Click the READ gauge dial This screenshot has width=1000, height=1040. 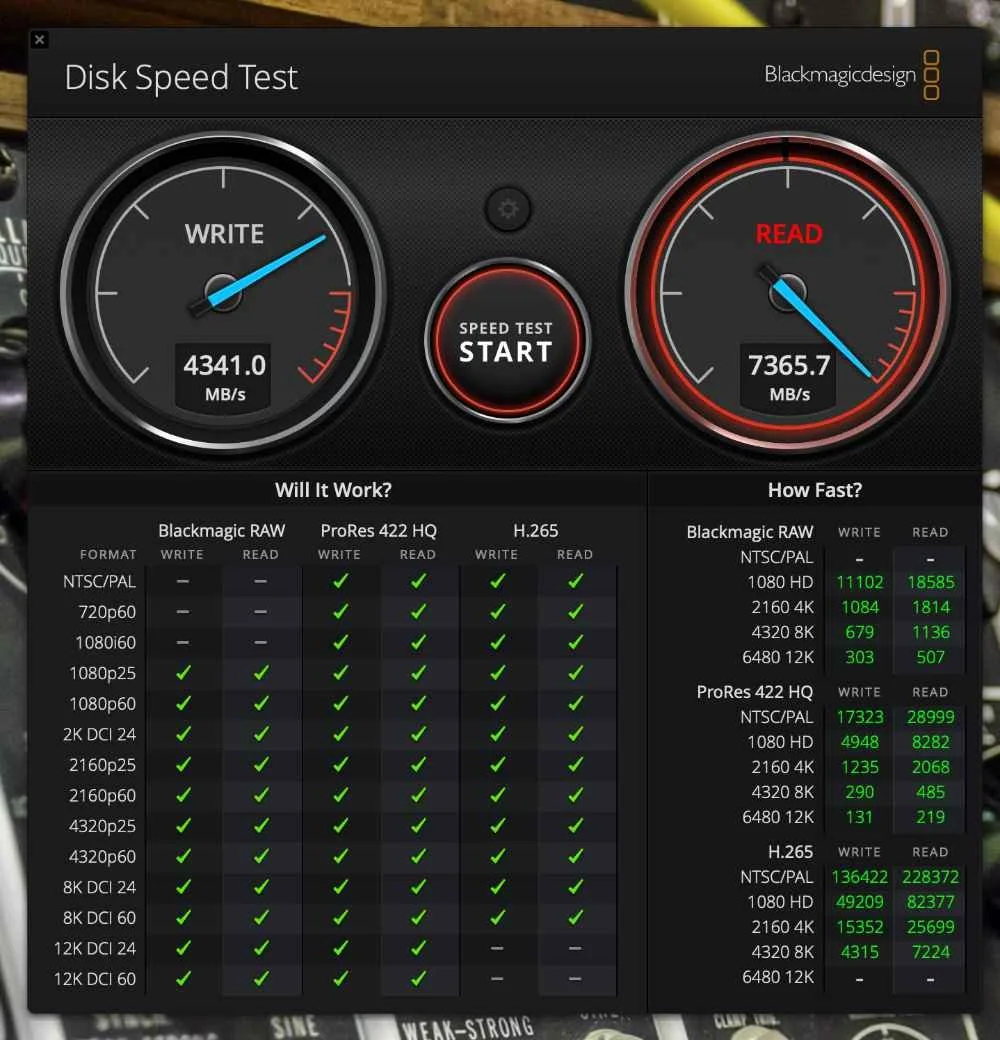click(788, 292)
